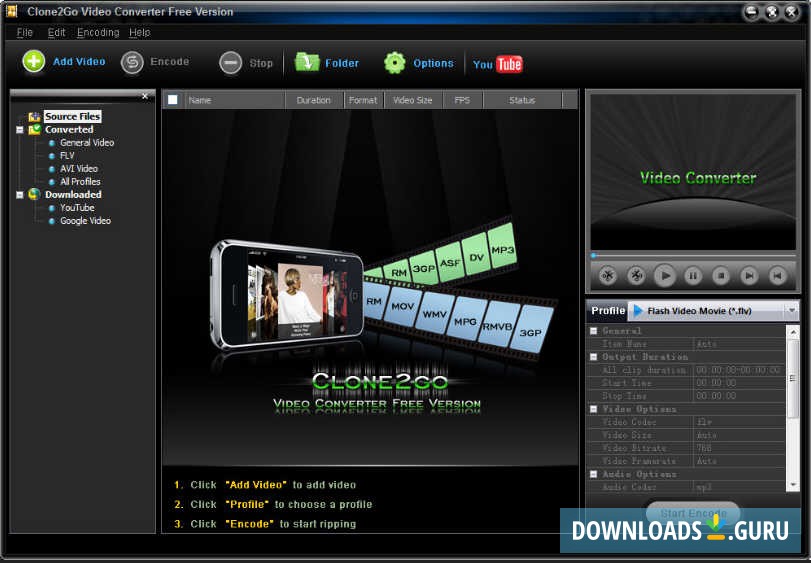Image resolution: width=811 pixels, height=563 pixels.
Task: Collapse the Converted tree node
Action: click(x=20, y=130)
